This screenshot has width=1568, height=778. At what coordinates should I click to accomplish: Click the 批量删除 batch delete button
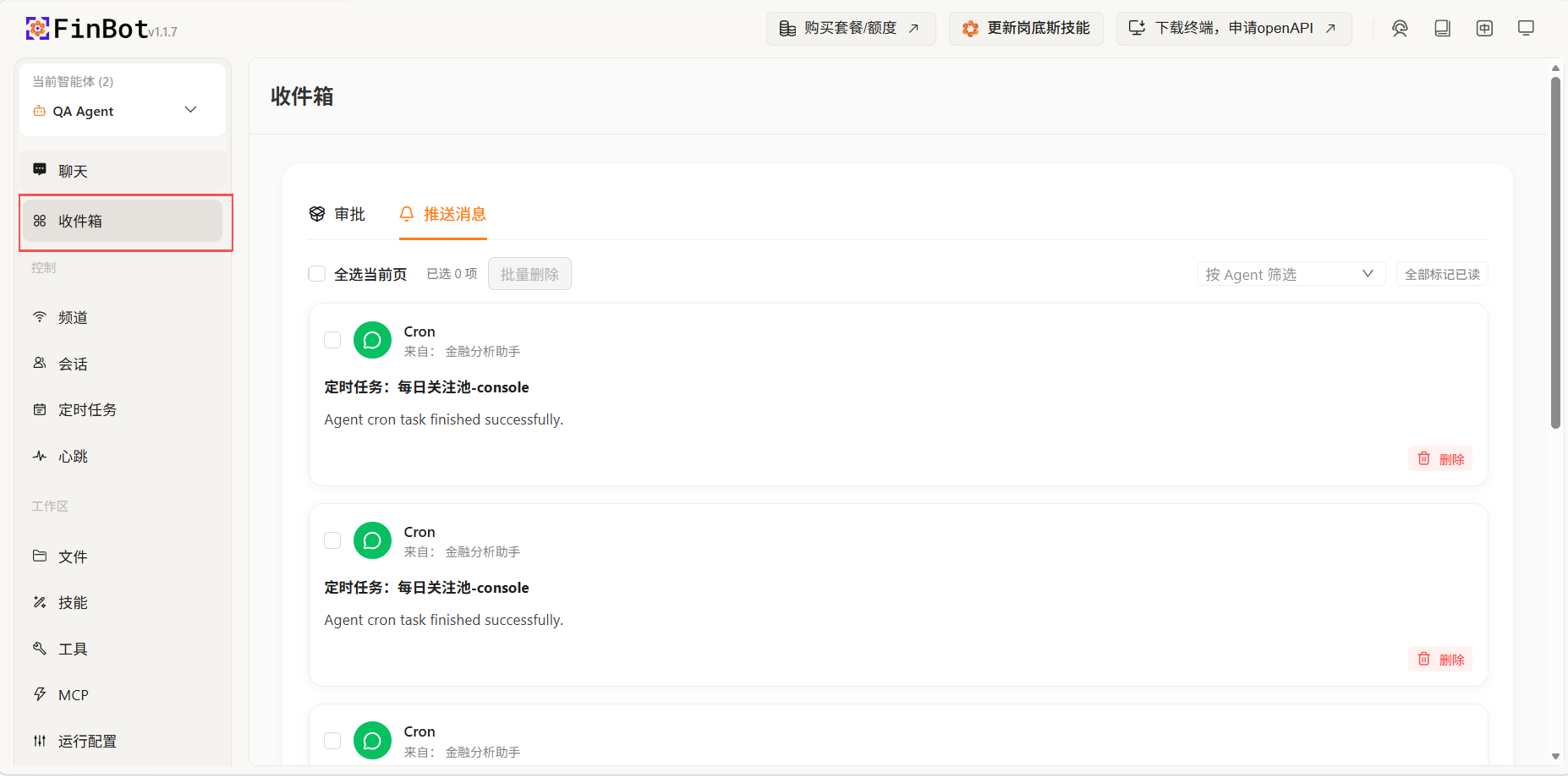tap(529, 274)
